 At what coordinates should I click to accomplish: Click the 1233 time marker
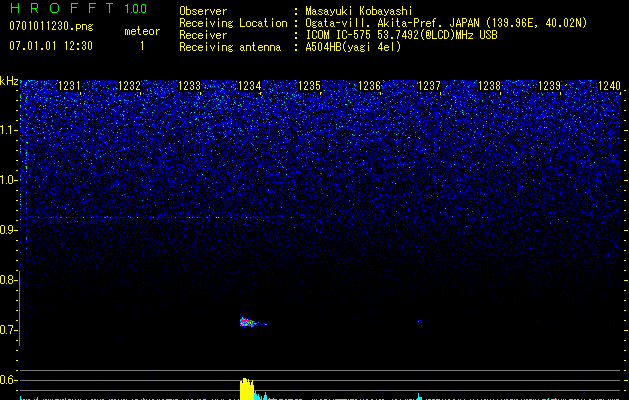coord(189,86)
